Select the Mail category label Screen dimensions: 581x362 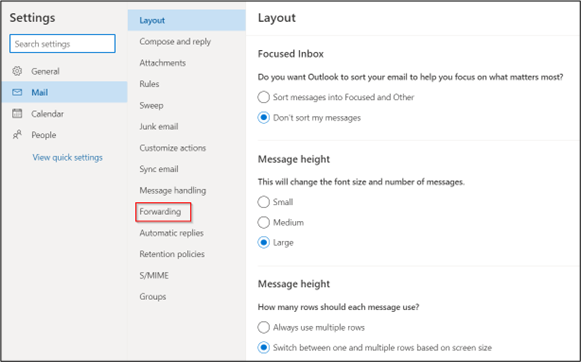coord(39,92)
